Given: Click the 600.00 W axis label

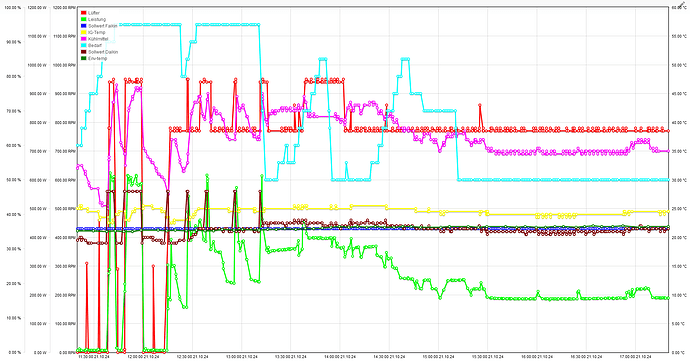Looking at the screenshot, I should click(x=38, y=180).
